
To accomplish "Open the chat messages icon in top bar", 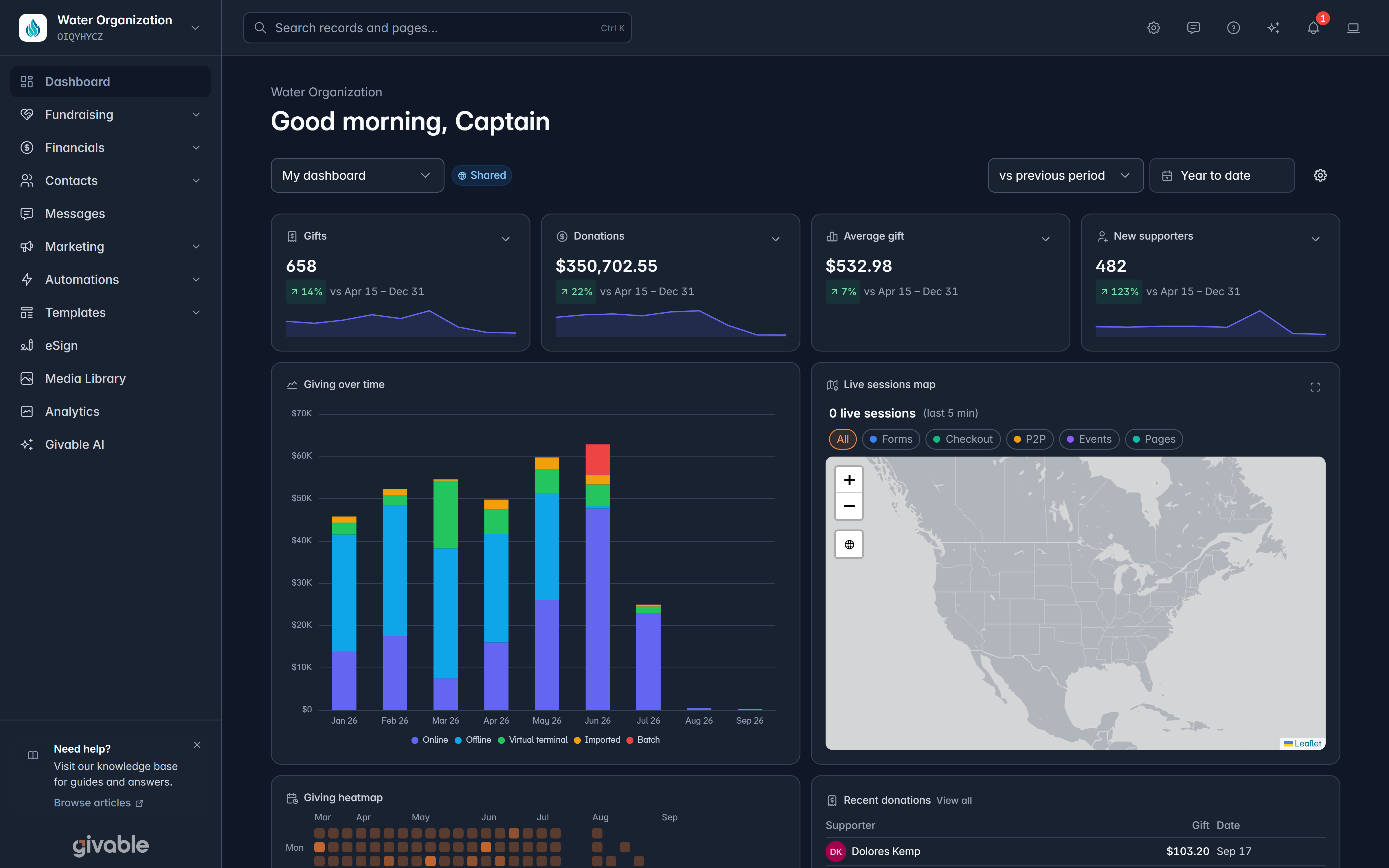I will coord(1193,27).
